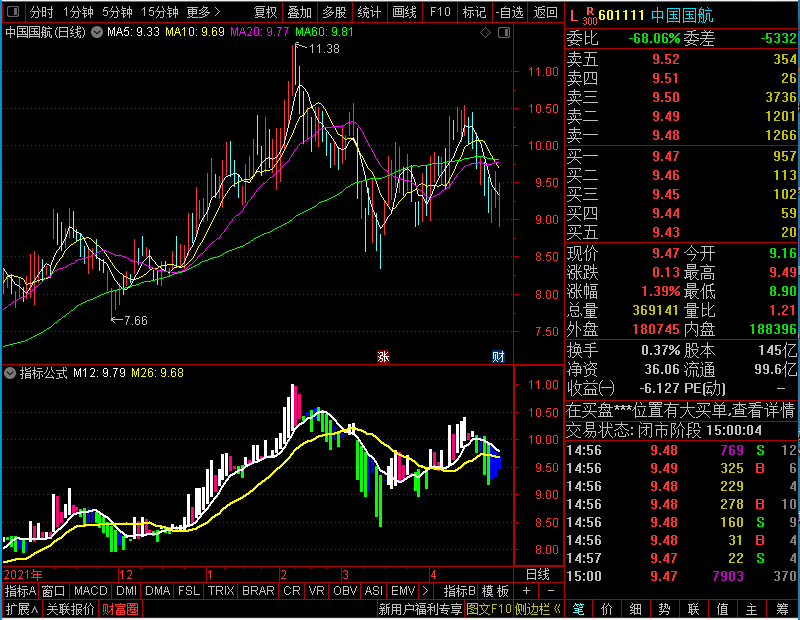This screenshot has width=800, height=620.
Task: Select the 笔 trades tab
Action: pyautogui.click(x=578, y=609)
